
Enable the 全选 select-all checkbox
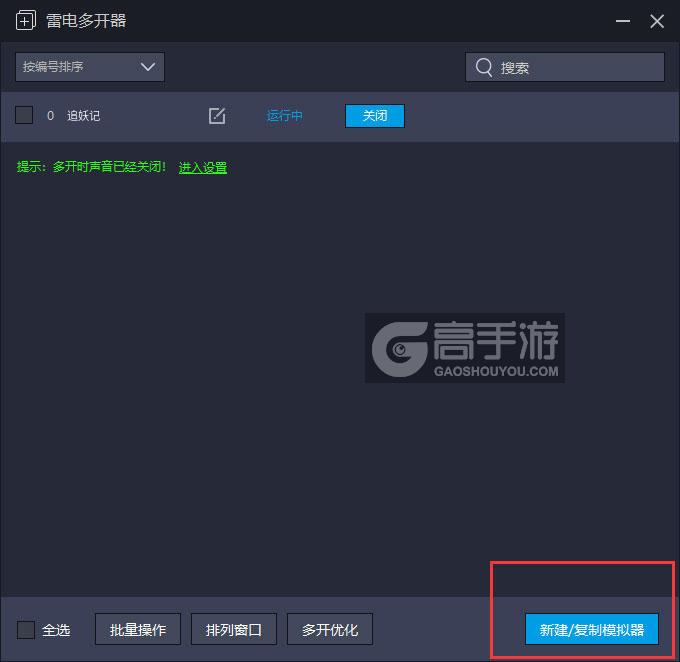coord(26,629)
